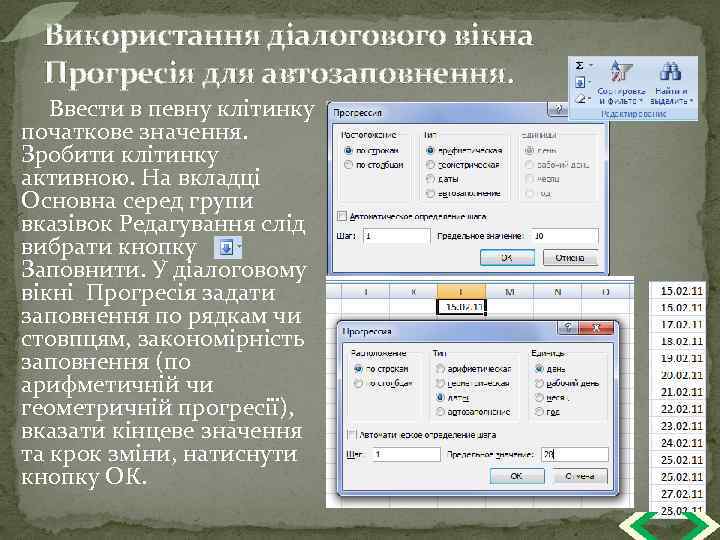Select 'по столбцам' radio in upper dialog
Screen dimensions: 720x540
click(348, 164)
